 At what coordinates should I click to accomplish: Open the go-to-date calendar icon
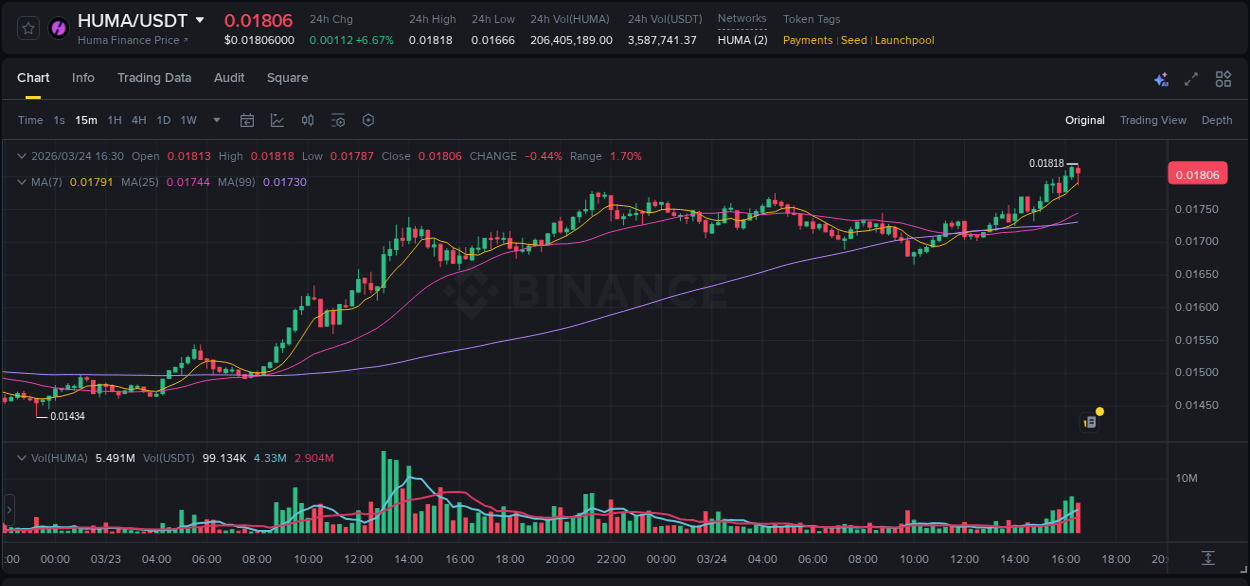(x=247, y=120)
